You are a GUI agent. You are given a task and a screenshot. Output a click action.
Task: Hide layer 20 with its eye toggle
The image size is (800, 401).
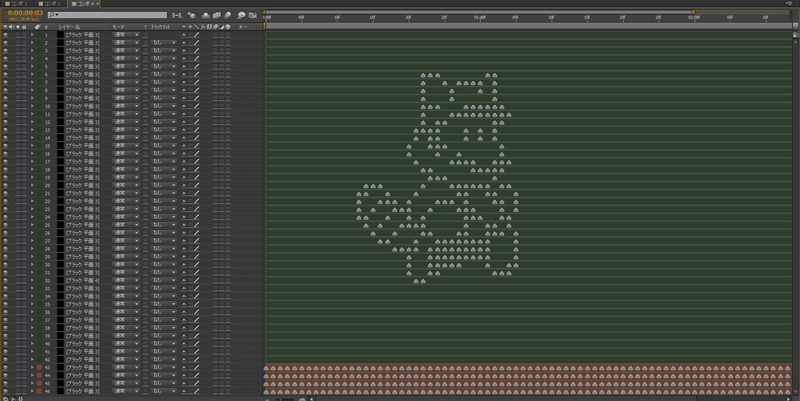pyautogui.click(x=6, y=186)
